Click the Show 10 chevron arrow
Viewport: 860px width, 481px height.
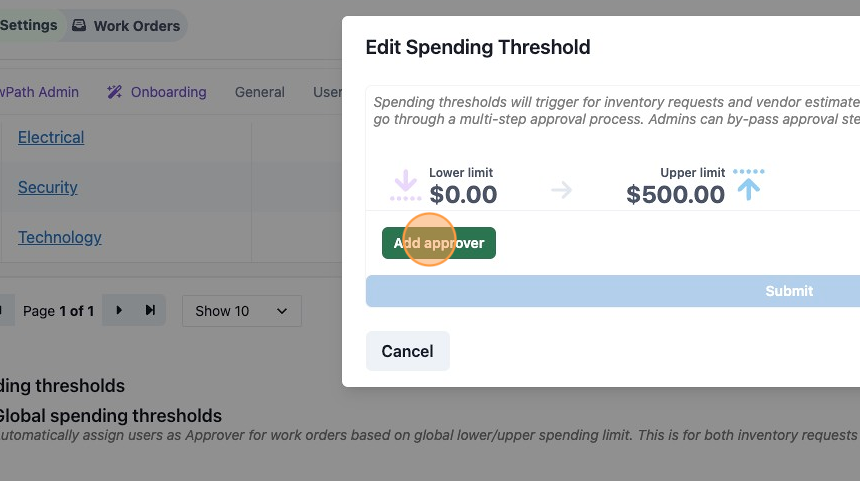282,311
